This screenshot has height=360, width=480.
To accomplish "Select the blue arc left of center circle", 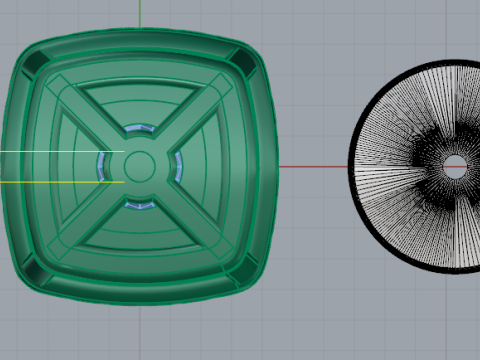I will click(100, 166).
